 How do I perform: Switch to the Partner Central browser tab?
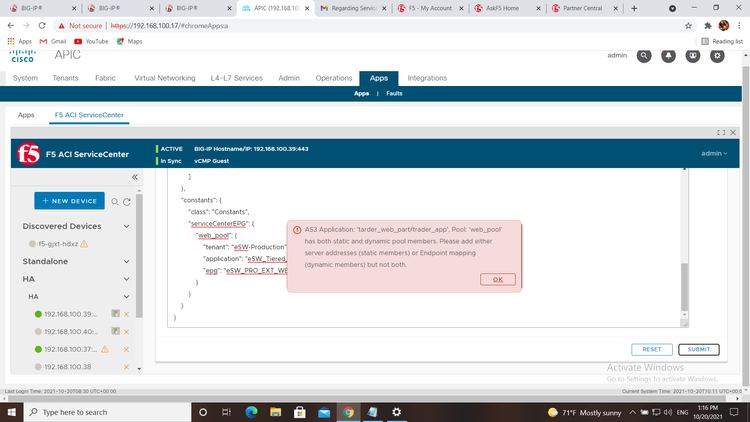click(x=583, y=8)
